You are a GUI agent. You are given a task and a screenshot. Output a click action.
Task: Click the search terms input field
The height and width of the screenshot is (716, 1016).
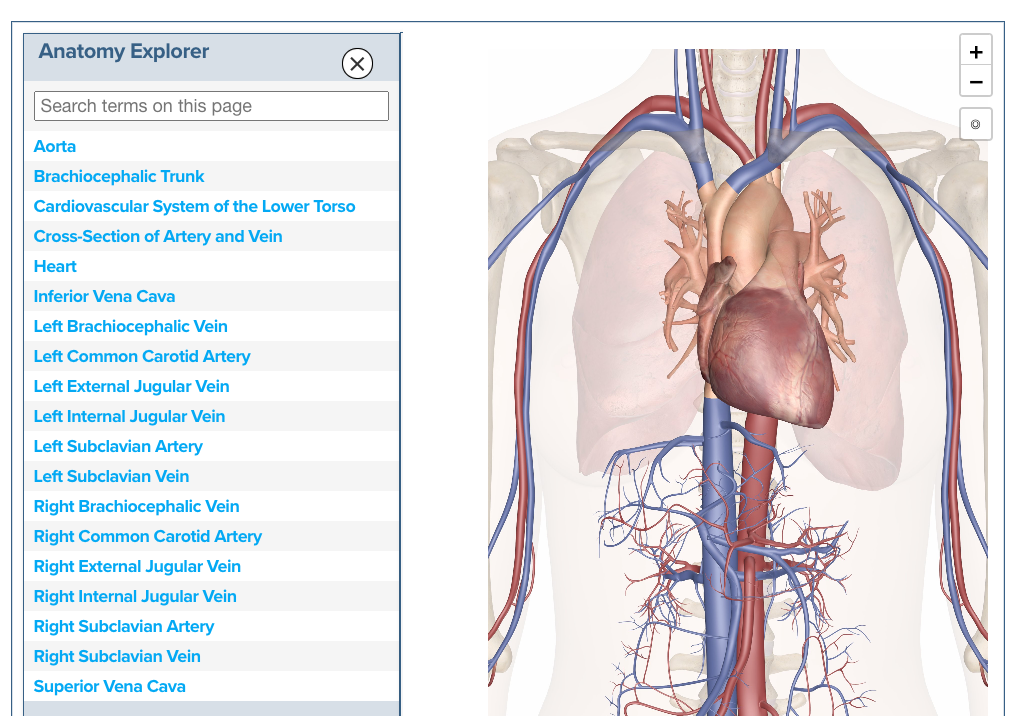pos(211,106)
